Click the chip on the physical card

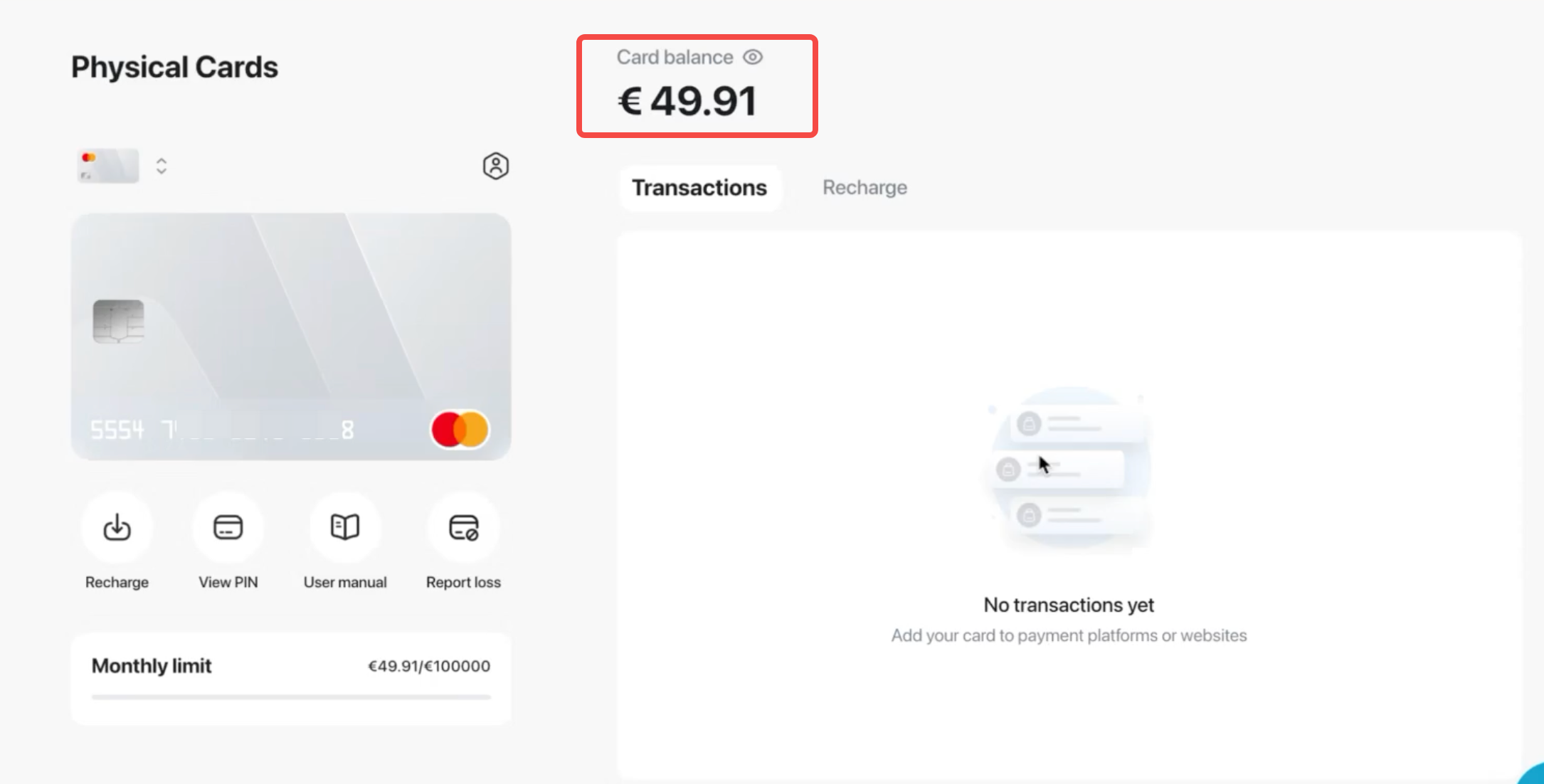(118, 322)
